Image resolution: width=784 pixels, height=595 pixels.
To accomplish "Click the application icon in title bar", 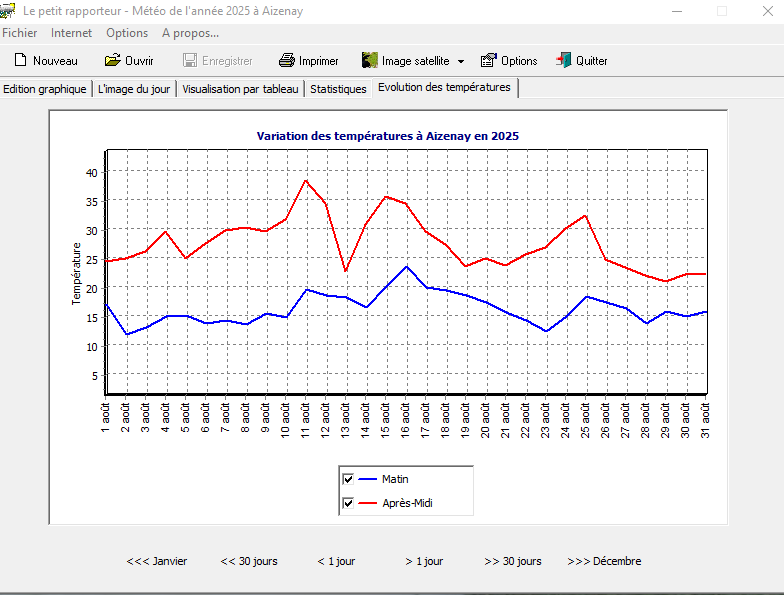I will pyautogui.click(x=8, y=10).
